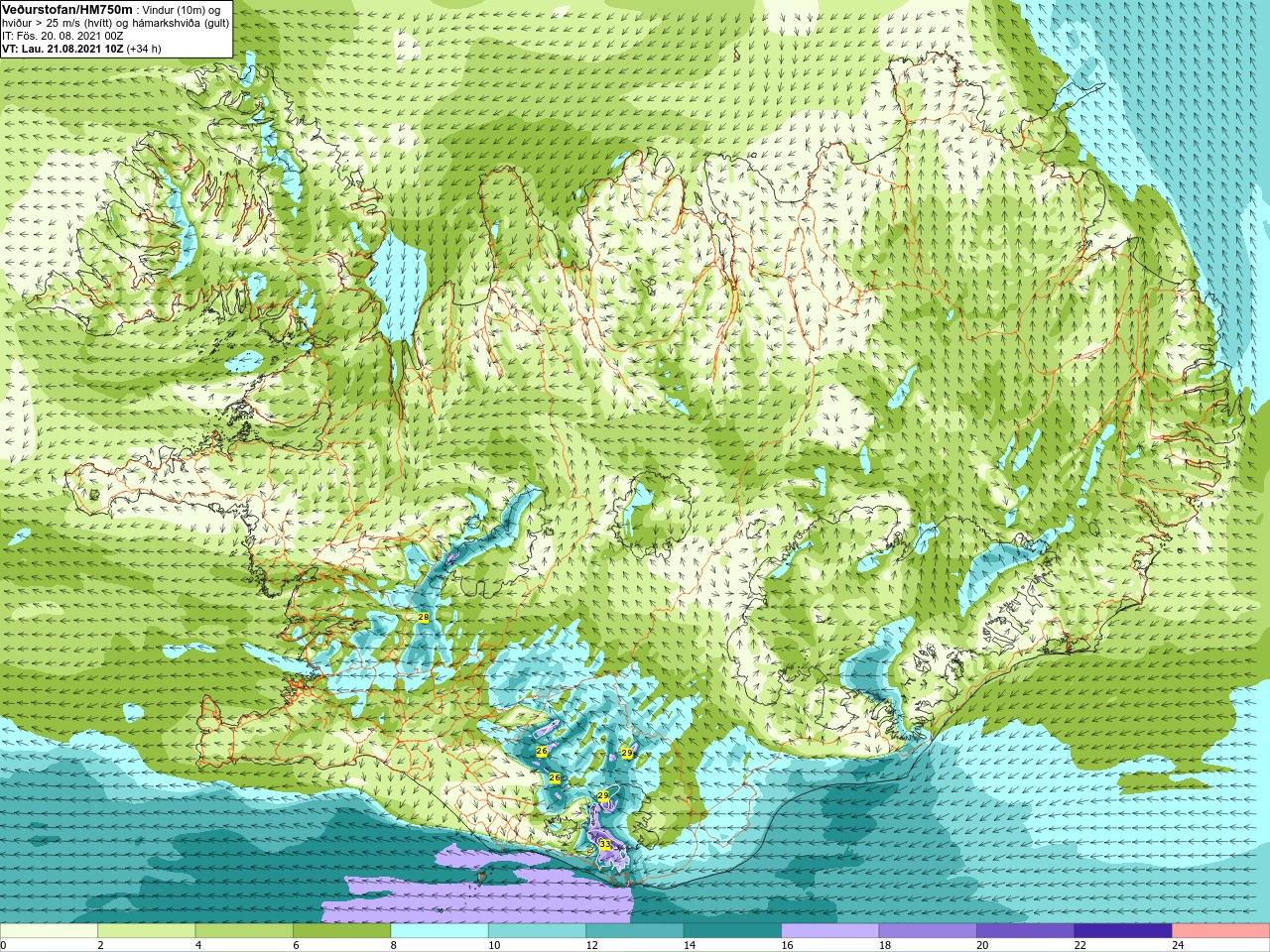The image size is (1270, 952).
Task: Click the yellow gust marker labeled 28
Action: click(x=424, y=618)
